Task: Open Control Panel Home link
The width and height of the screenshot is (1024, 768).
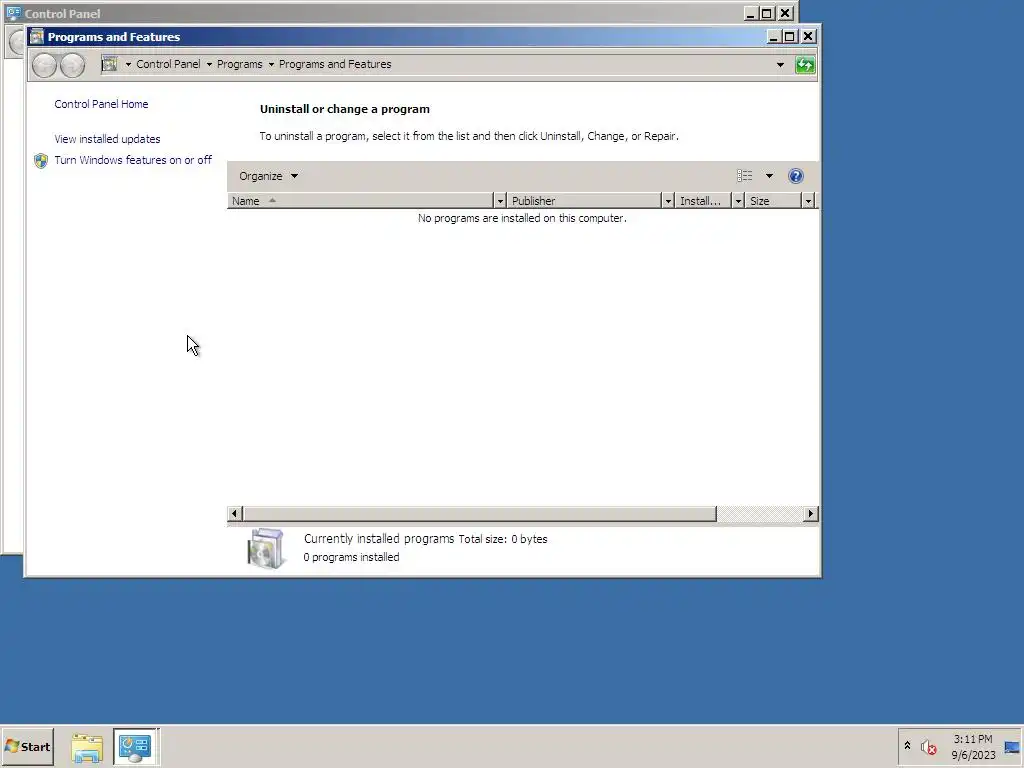Action: click(101, 104)
